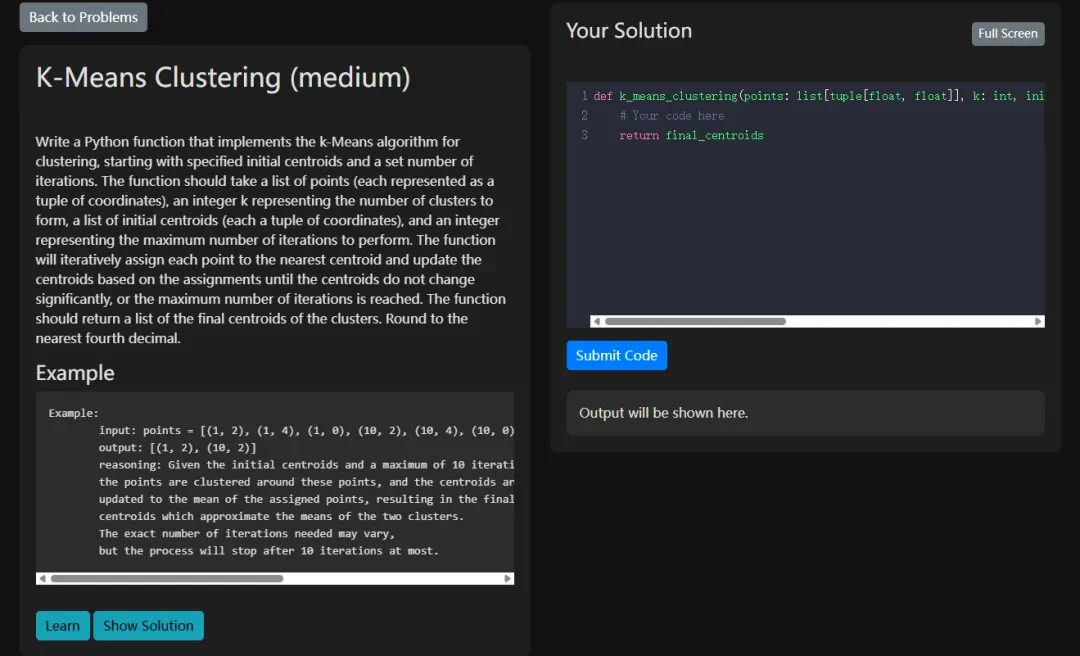Click the '# Your code here' comment line
The height and width of the screenshot is (656, 1080).
point(678,116)
